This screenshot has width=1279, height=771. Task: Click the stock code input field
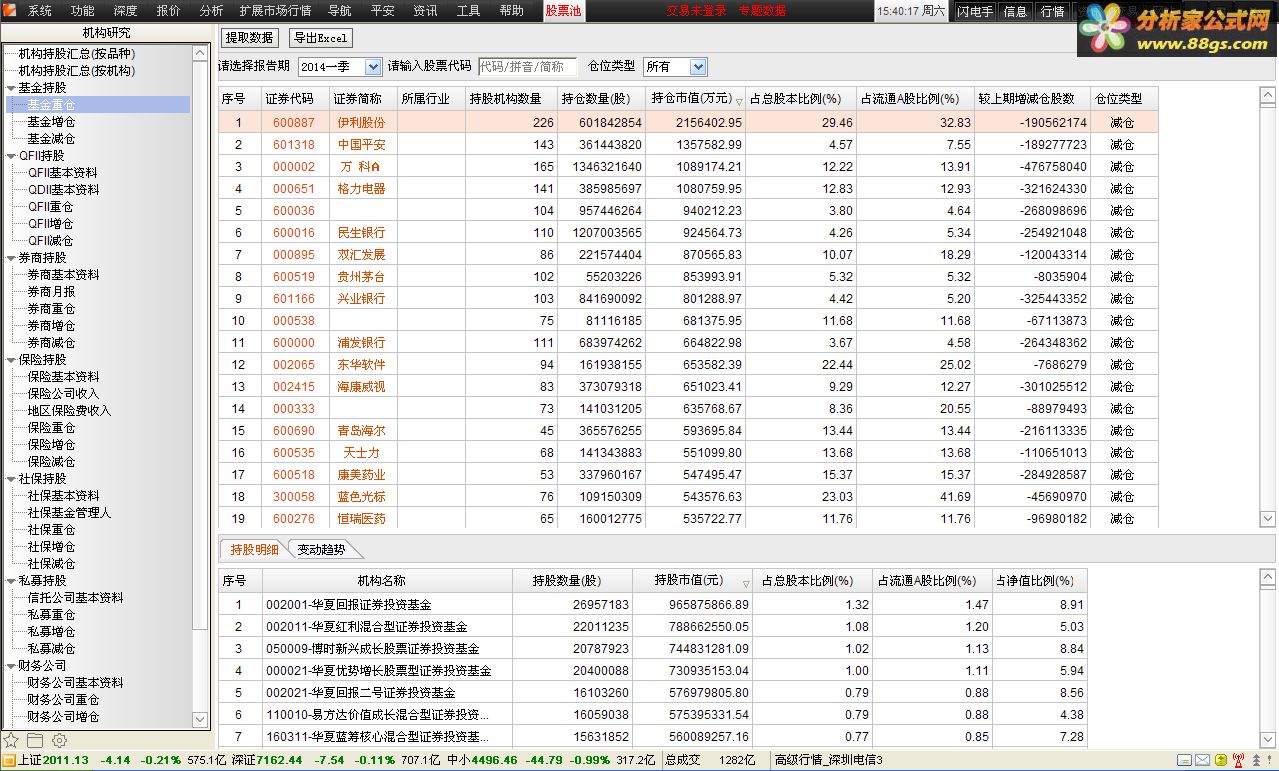click(528, 67)
